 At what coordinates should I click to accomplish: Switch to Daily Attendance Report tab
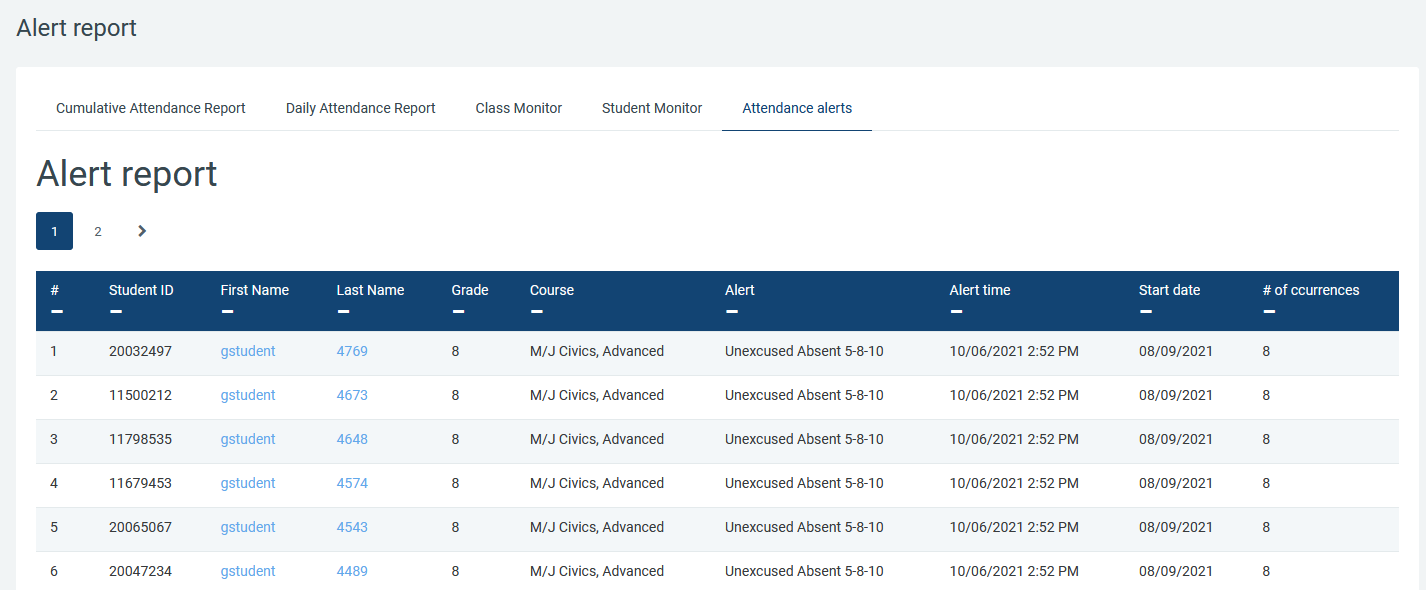pos(360,108)
